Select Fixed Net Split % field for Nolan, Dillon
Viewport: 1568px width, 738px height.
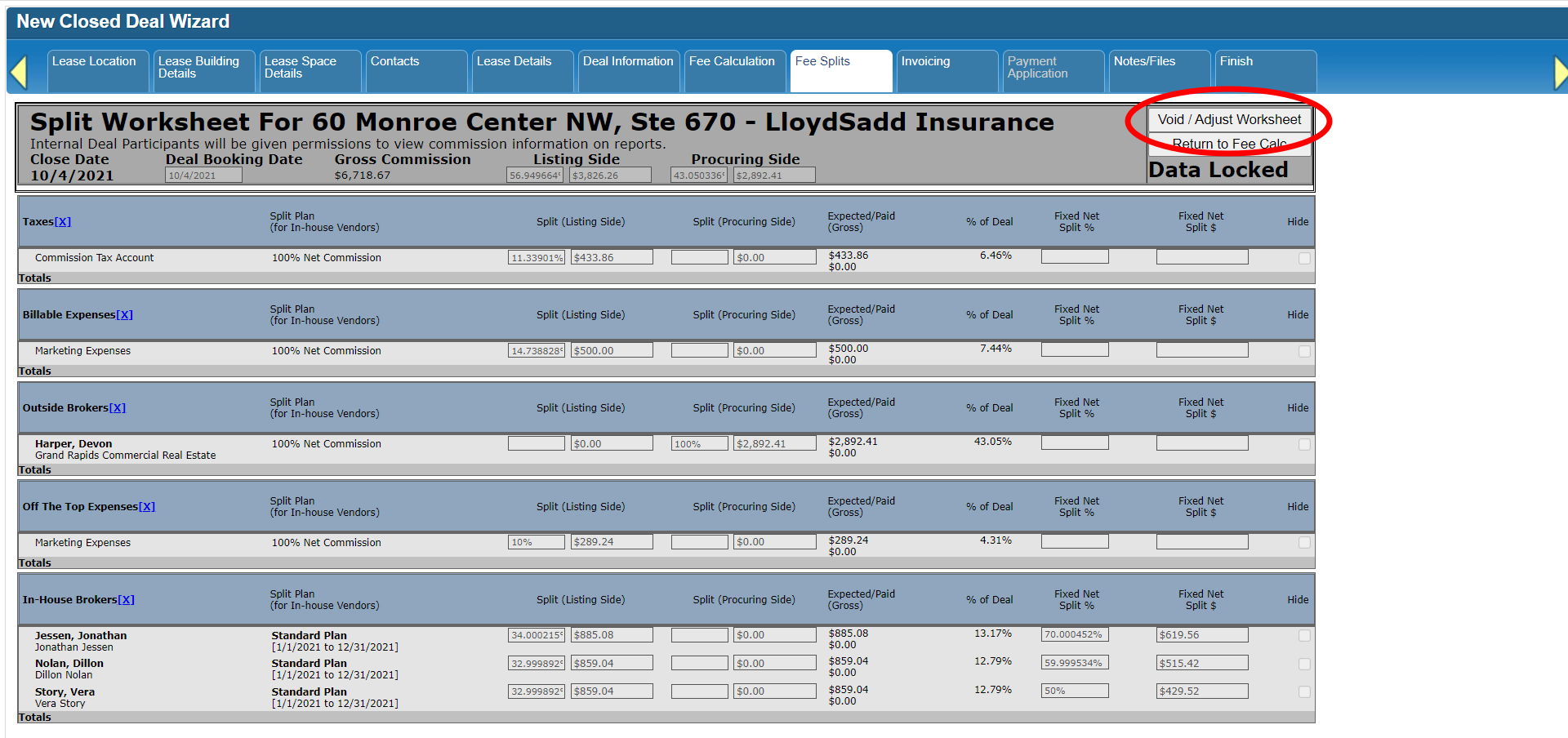pos(1075,664)
